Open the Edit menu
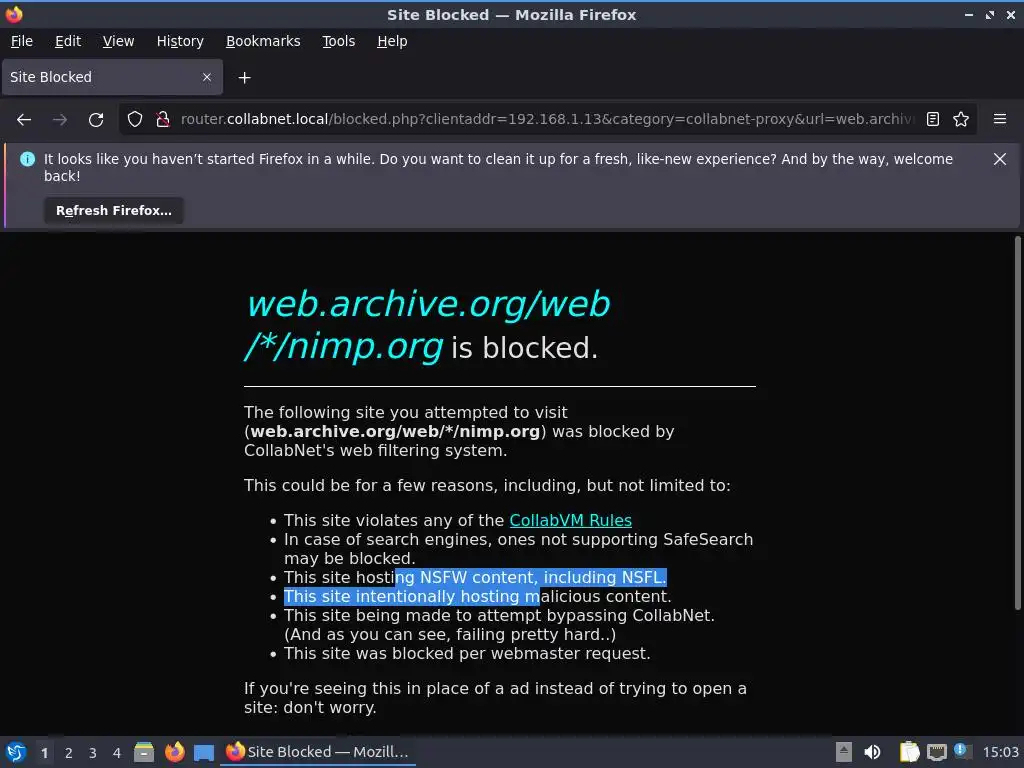Viewport: 1024px width, 768px height. tap(68, 41)
